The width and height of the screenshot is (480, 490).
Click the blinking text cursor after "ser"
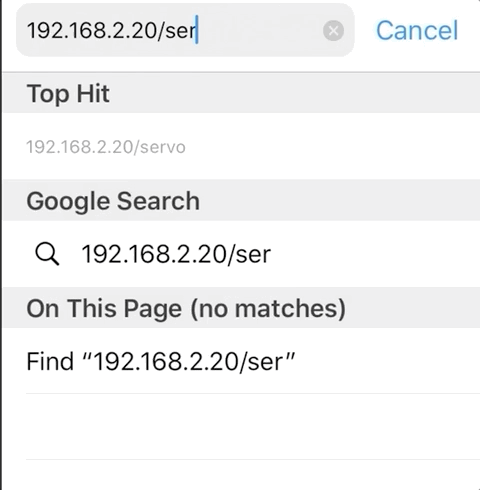[197, 30]
